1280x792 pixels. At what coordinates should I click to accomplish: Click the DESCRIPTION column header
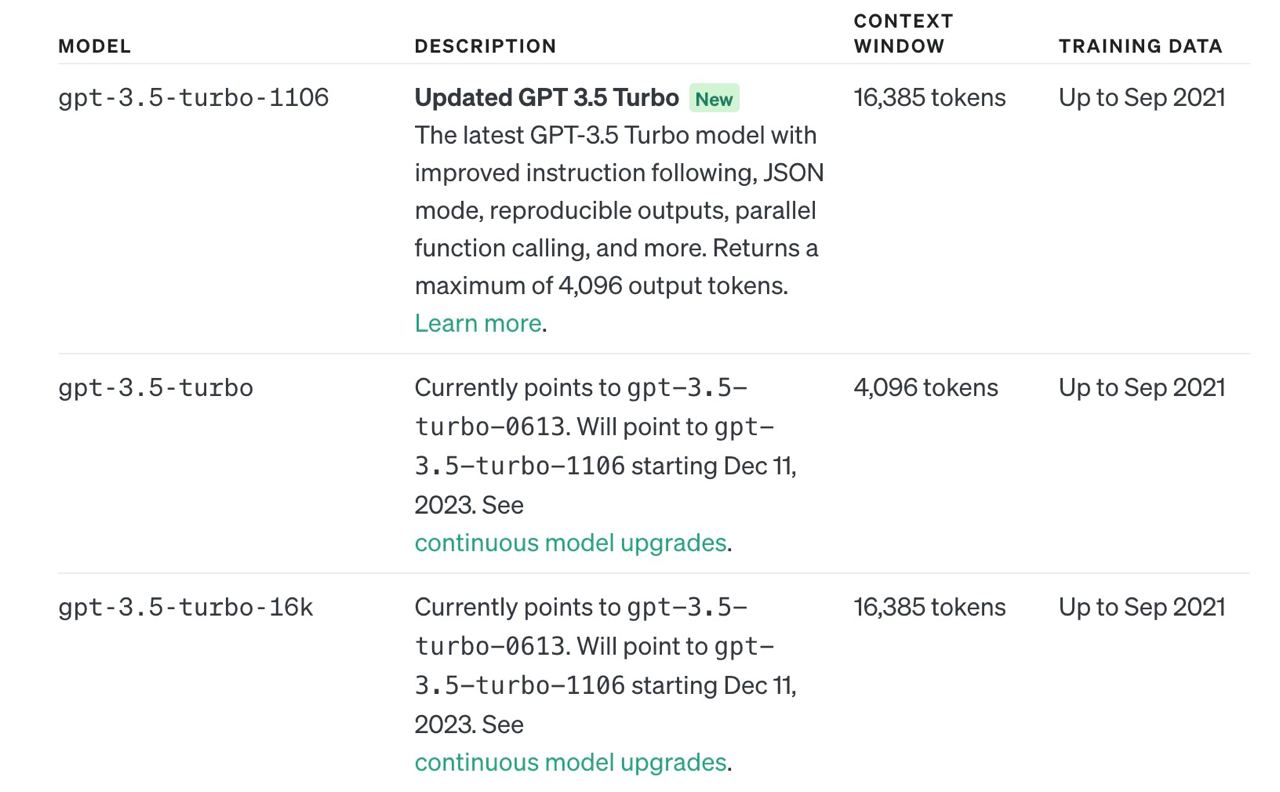click(485, 46)
